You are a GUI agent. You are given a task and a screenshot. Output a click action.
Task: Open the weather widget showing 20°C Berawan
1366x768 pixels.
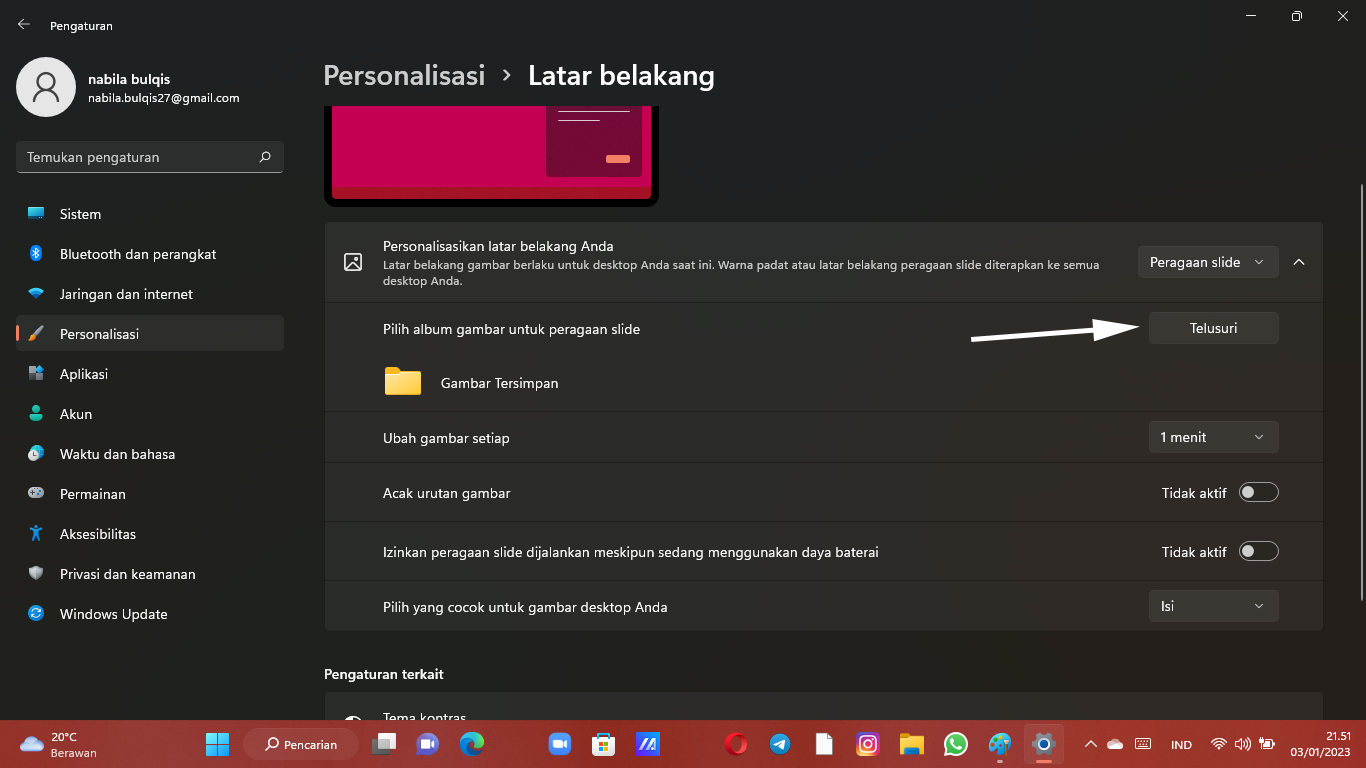pos(59,744)
